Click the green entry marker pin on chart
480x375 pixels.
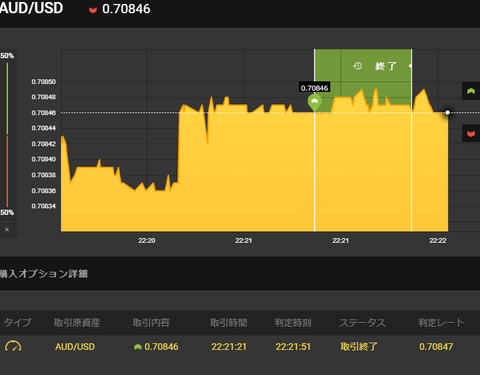coord(314,103)
